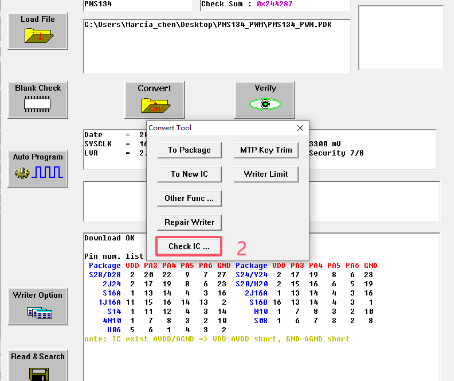Click the S14 package label
The width and height of the screenshot is (454, 381).
click(114, 312)
